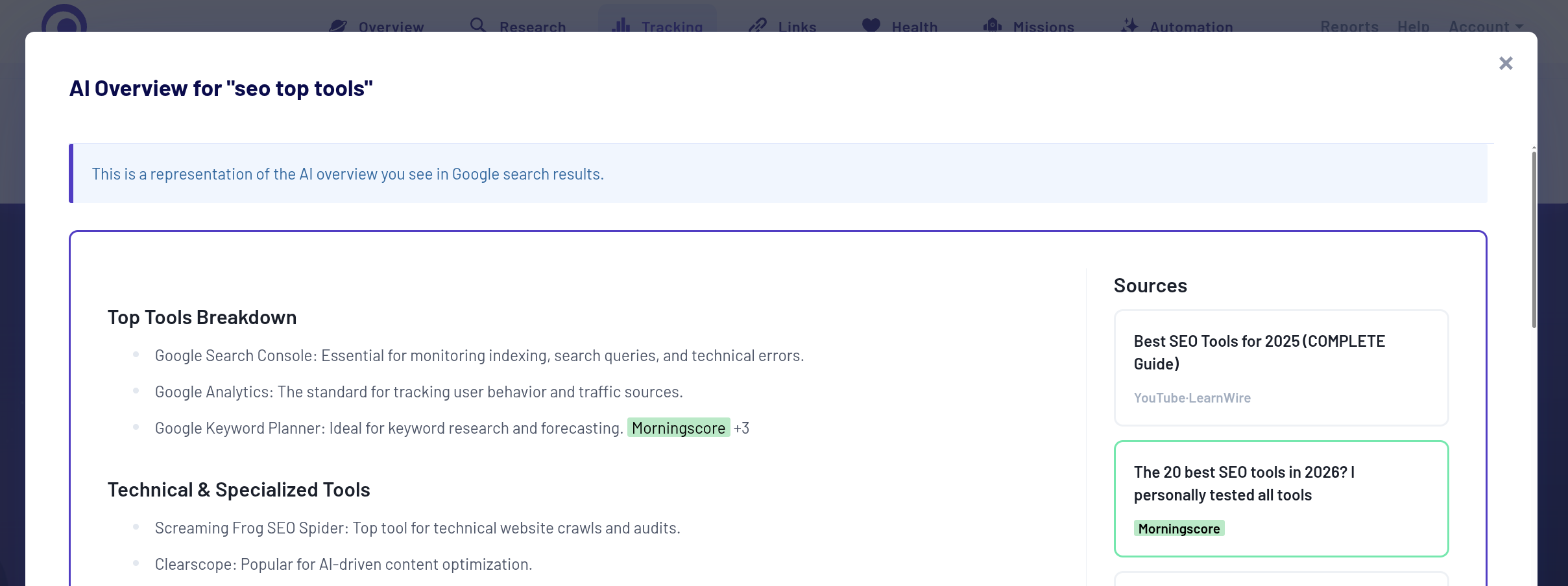
Task: Open the 20 best SEO tools in 2026 card
Action: (1281, 498)
